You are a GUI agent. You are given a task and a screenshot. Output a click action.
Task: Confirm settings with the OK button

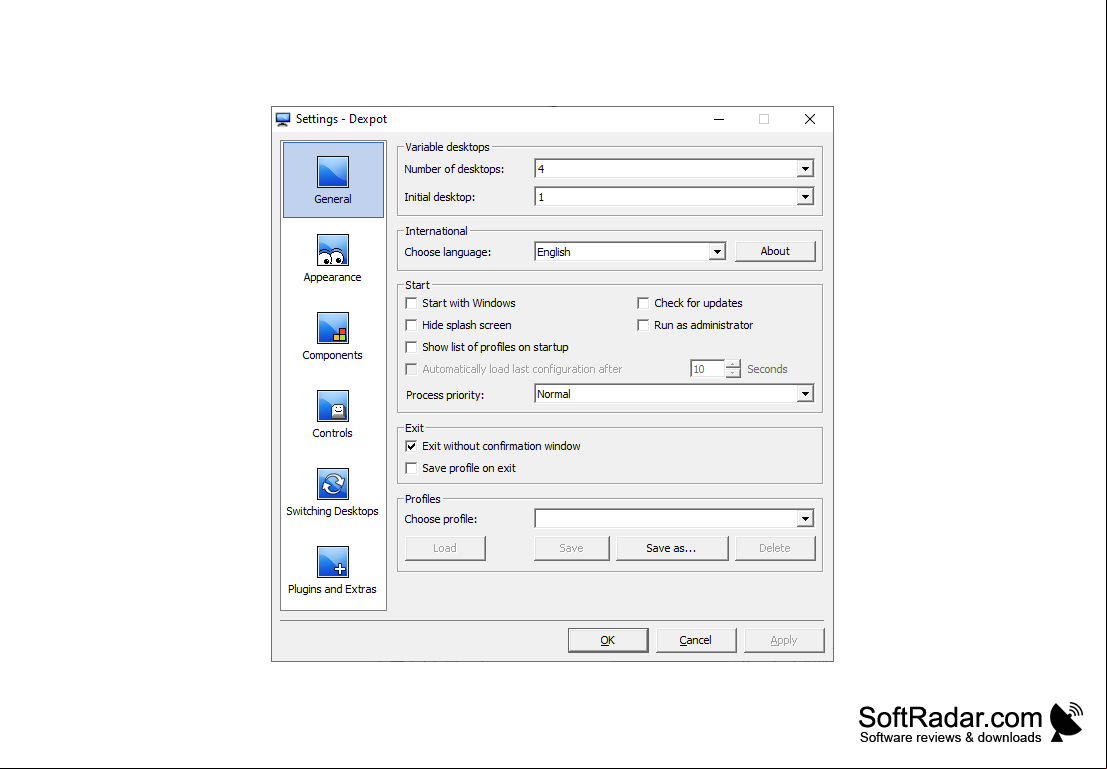click(608, 640)
